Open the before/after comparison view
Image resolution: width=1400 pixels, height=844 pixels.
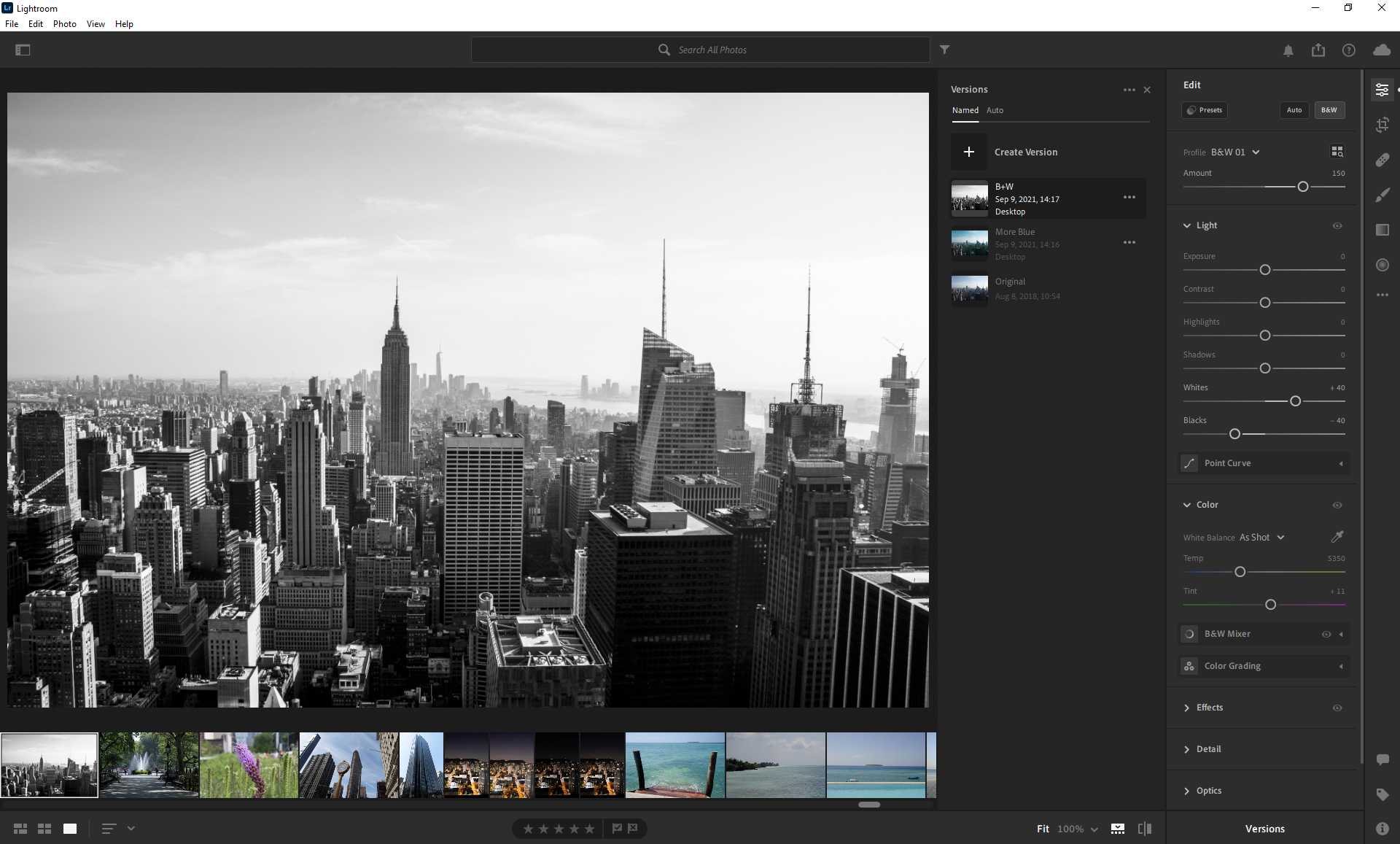[x=1145, y=829]
